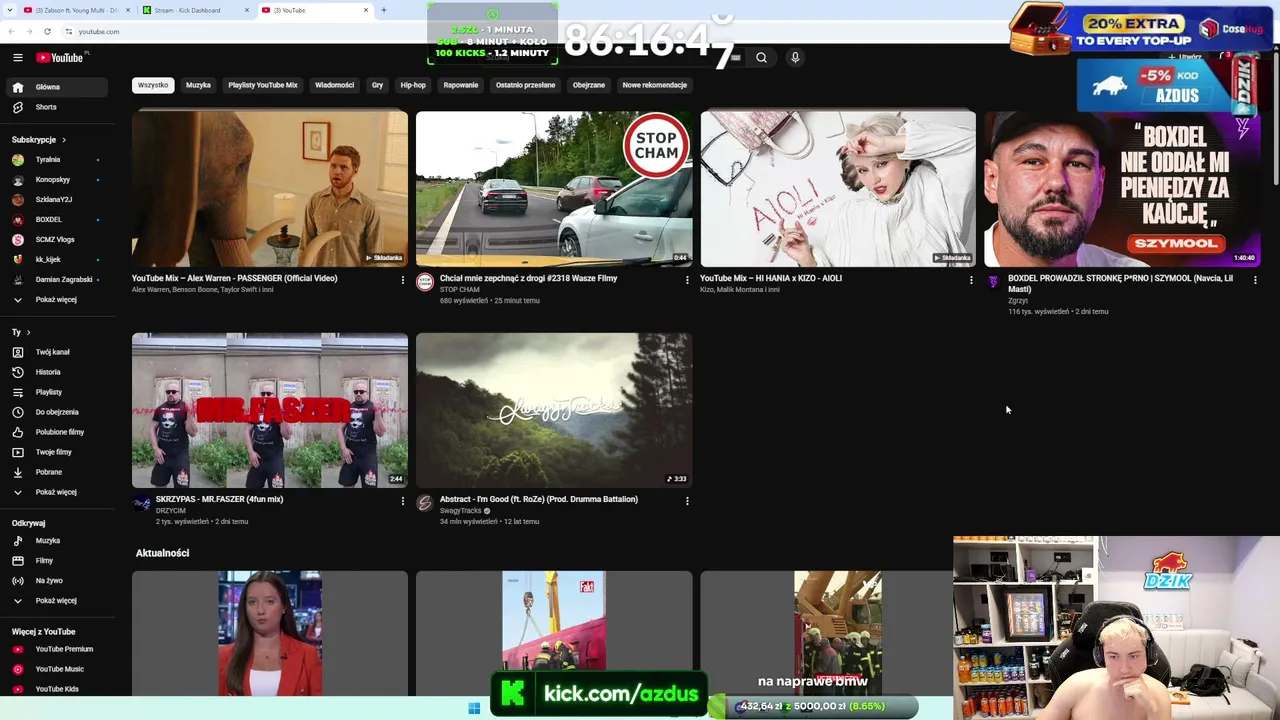
Task: Open the Ty section header
Action: coord(21,332)
